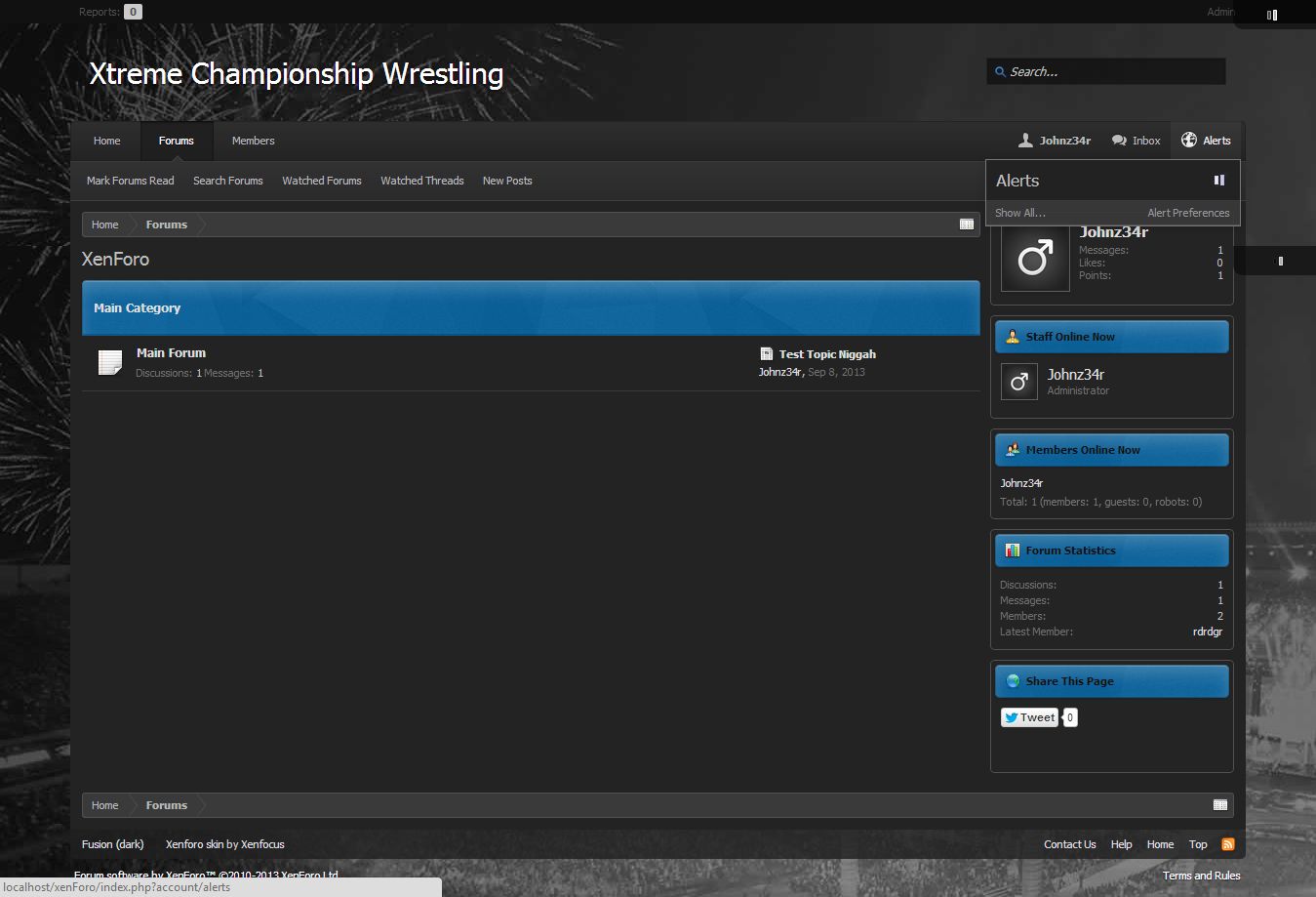
Task: Select Watched Threads in sub-navigation
Action: tap(421, 181)
